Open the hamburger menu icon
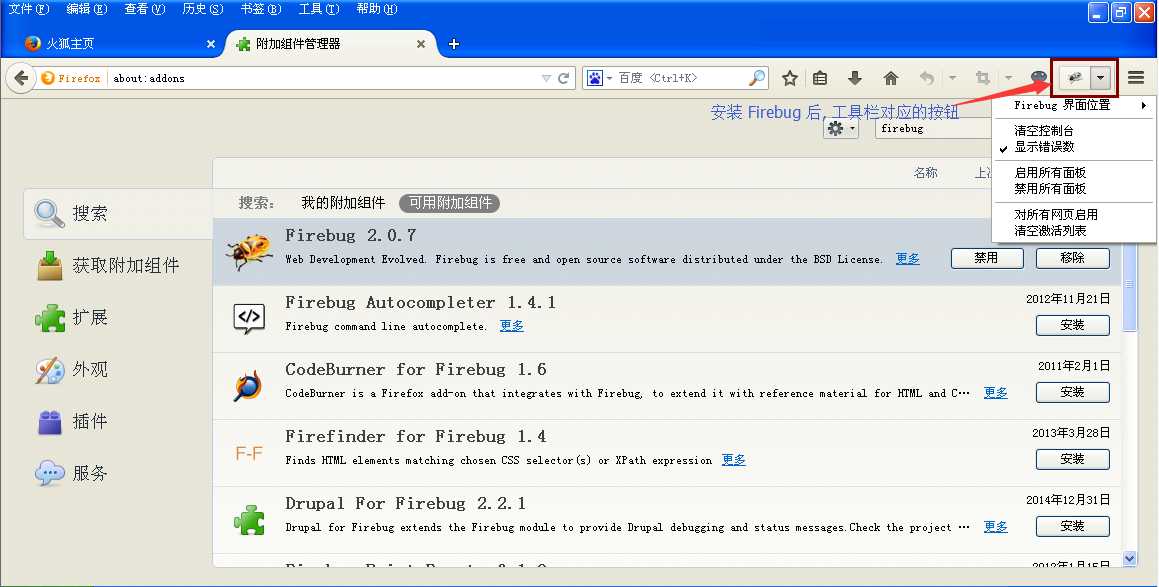Image resolution: width=1159 pixels, height=587 pixels. 1136,78
